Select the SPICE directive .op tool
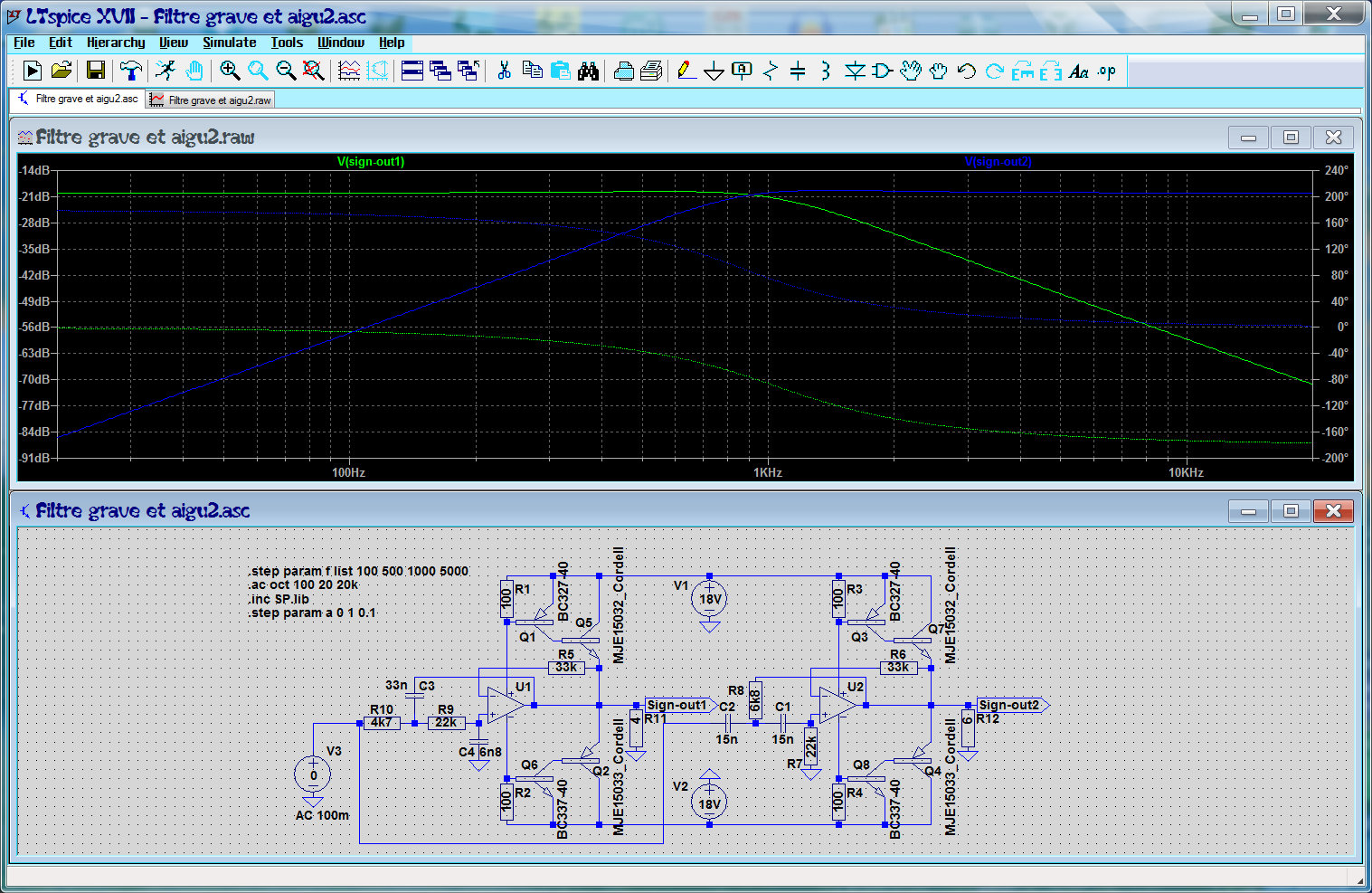 click(1106, 71)
